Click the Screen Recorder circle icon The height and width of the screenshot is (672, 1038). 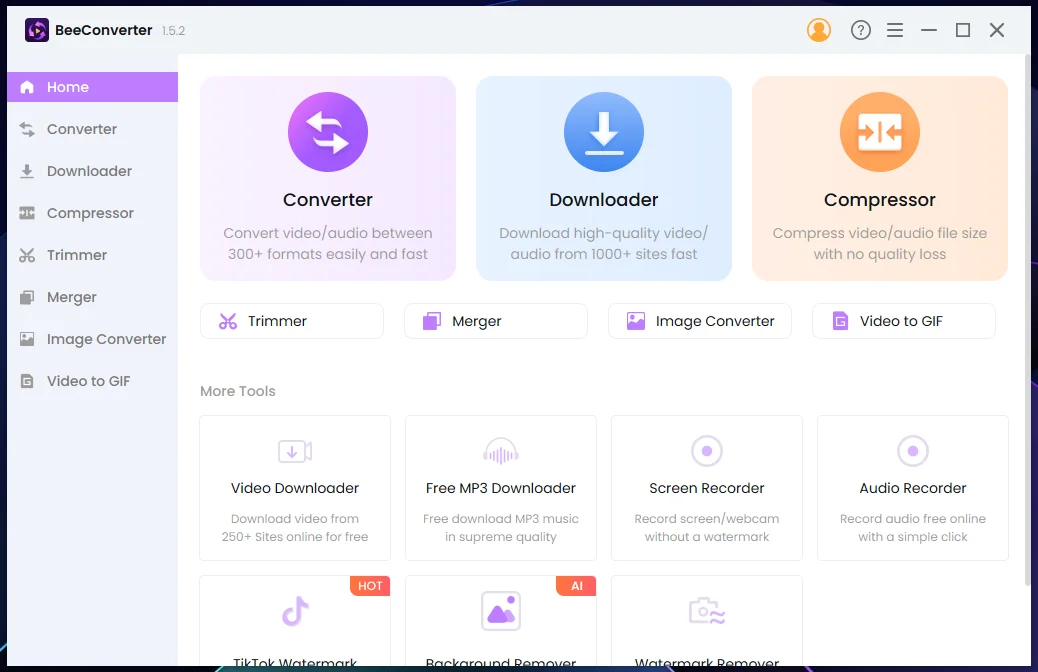tap(706, 451)
